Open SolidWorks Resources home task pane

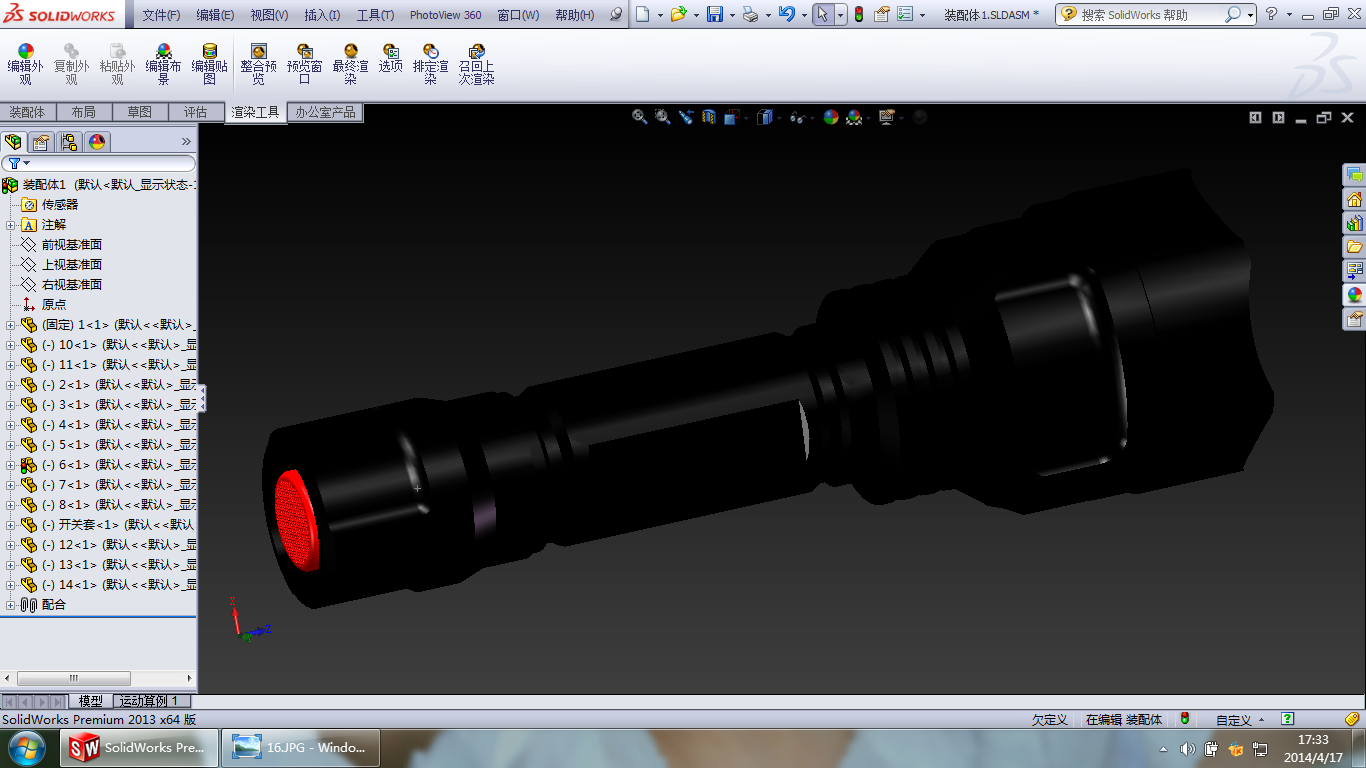[1355, 199]
